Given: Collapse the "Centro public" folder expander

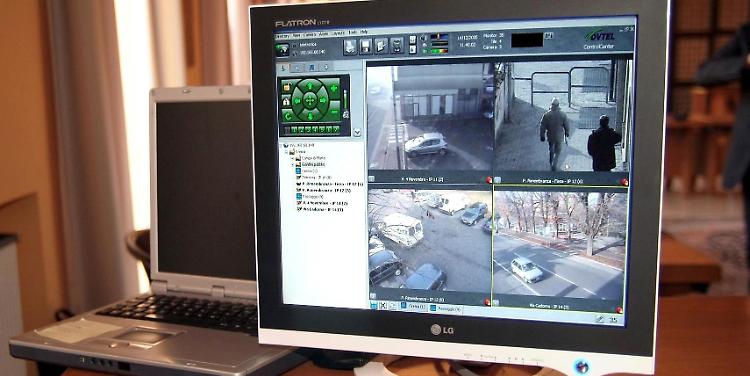Looking at the screenshot, I should 292,165.
